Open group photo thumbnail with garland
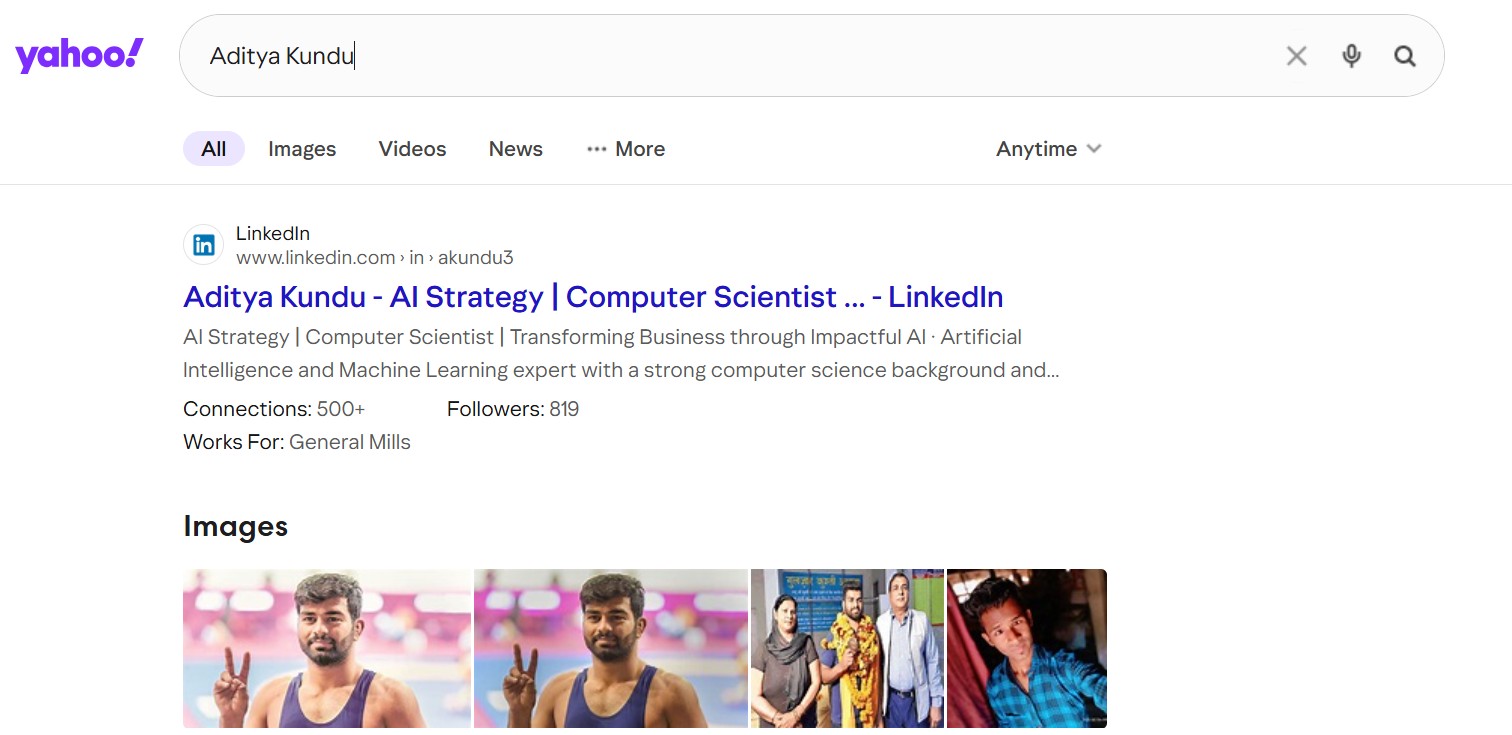Viewport: 1512px width, 735px height. click(x=847, y=648)
